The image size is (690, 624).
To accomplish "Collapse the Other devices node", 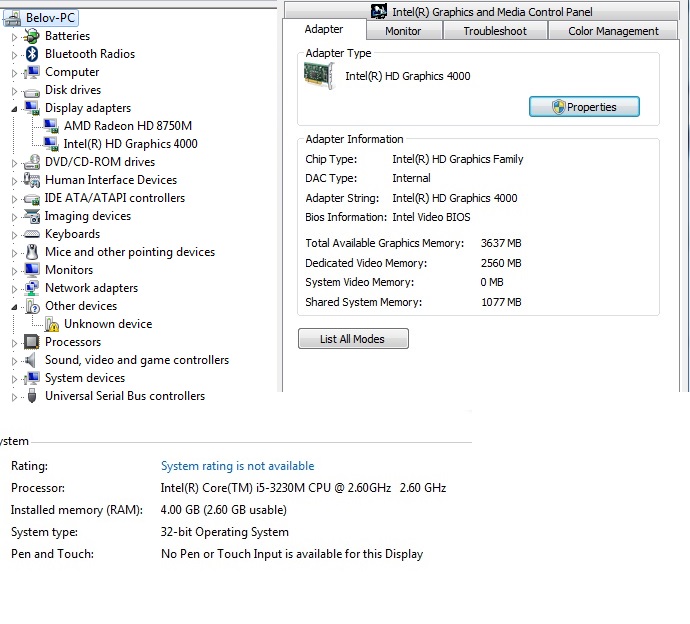I will [x=14, y=307].
